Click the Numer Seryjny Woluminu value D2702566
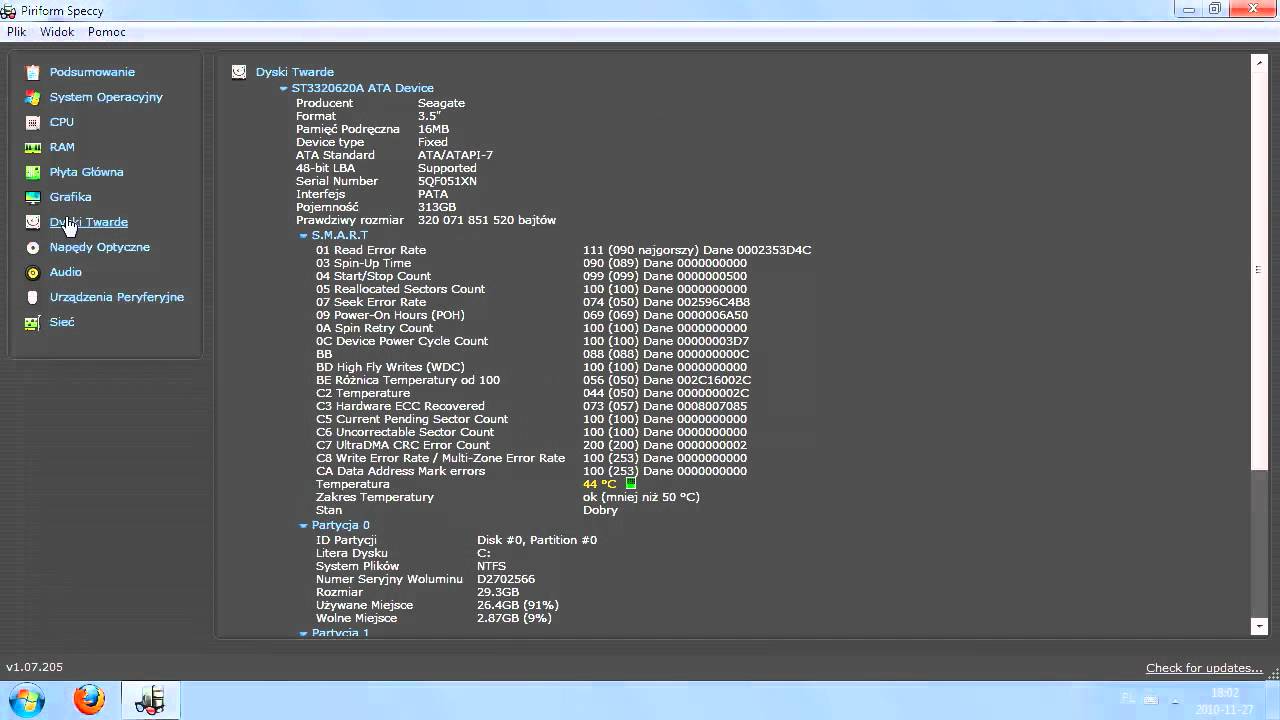 506,579
